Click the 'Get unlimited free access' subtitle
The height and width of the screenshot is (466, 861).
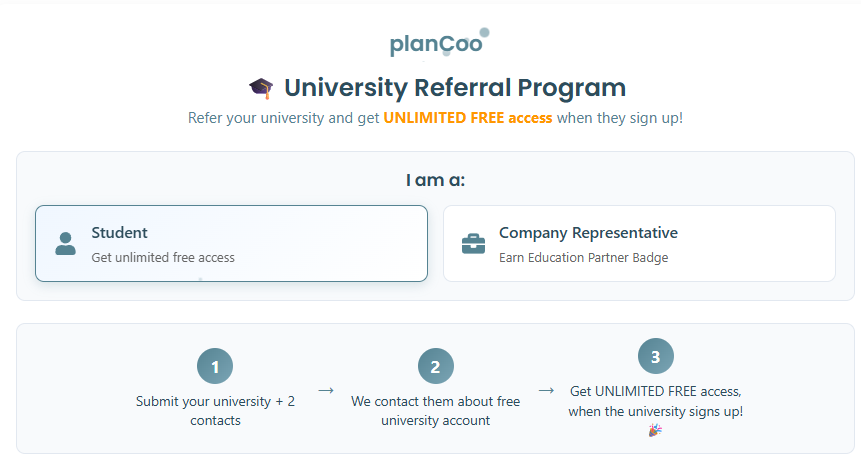click(x=163, y=258)
